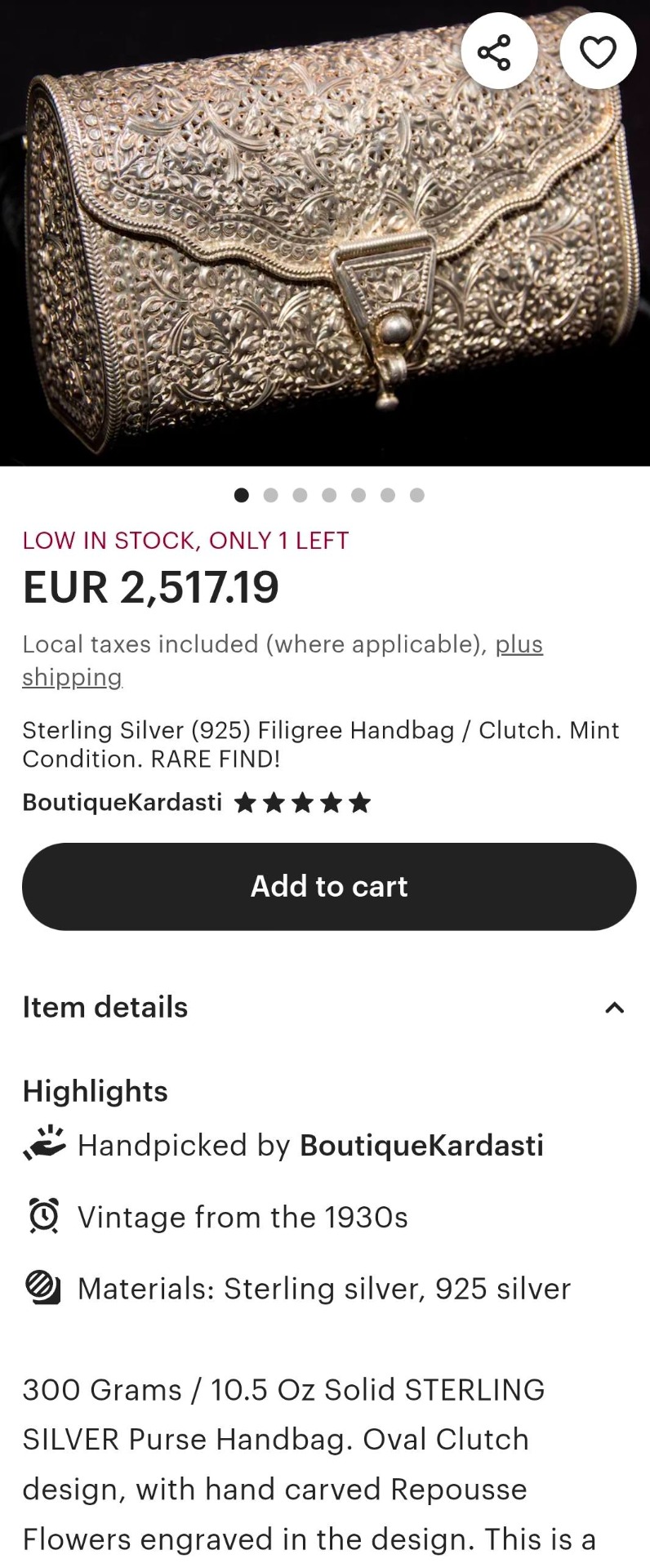Collapse Item details using the chevron arrow
650x1568 pixels.
pos(614,1008)
